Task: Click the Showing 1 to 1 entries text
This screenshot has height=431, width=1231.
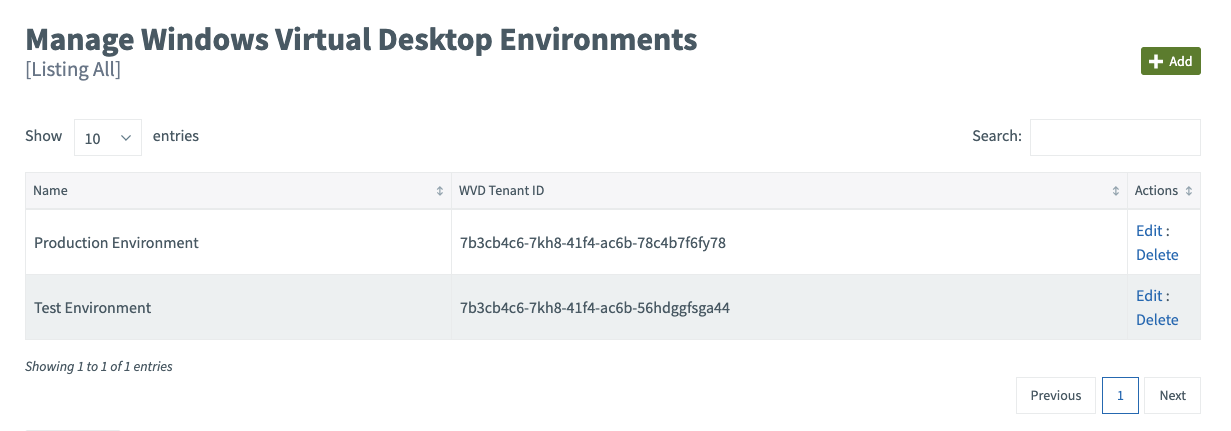Action: click(x=99, y=367)
